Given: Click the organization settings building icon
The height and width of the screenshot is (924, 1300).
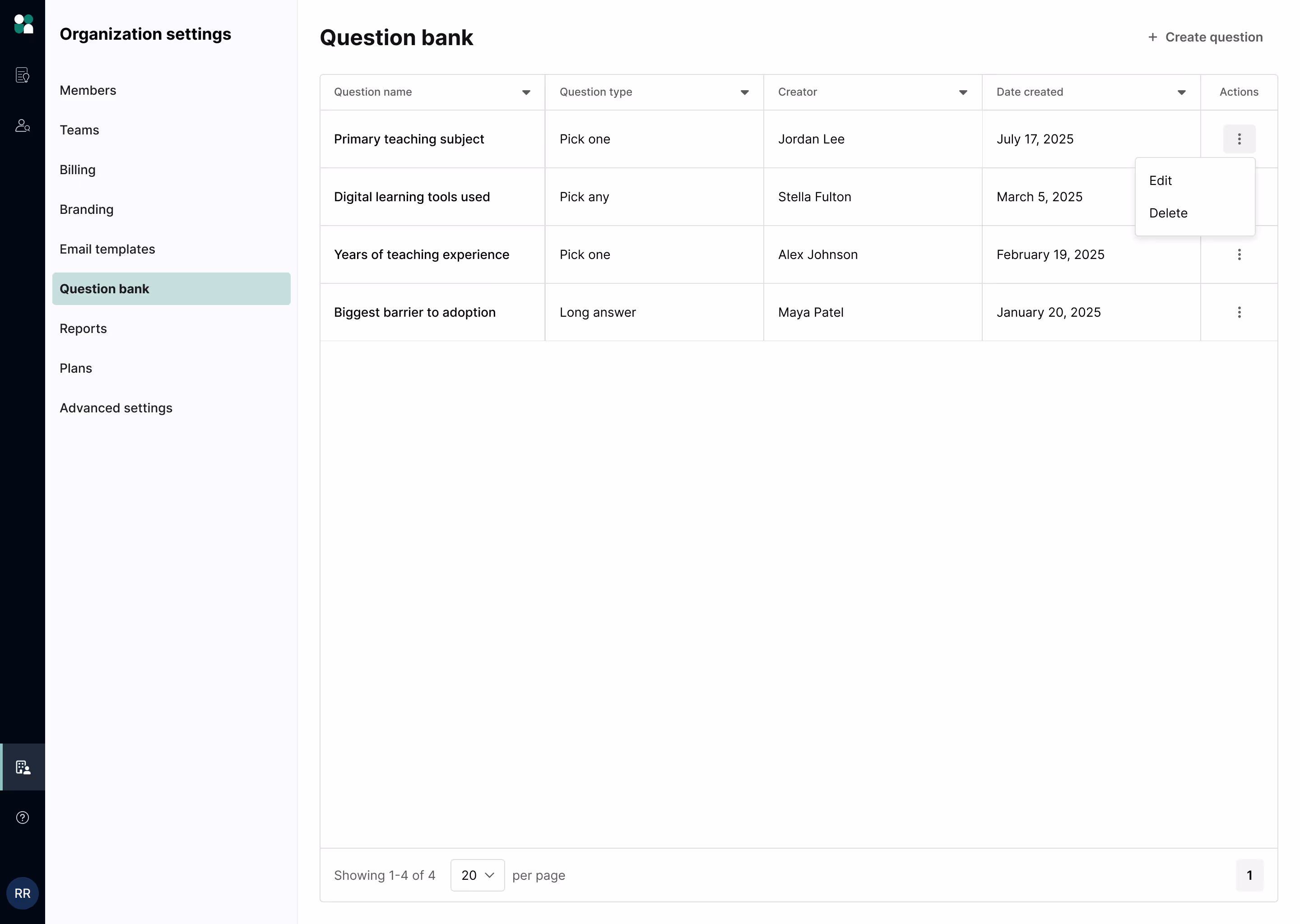Looking at the screenshot, I should click(x=23, y=767).
